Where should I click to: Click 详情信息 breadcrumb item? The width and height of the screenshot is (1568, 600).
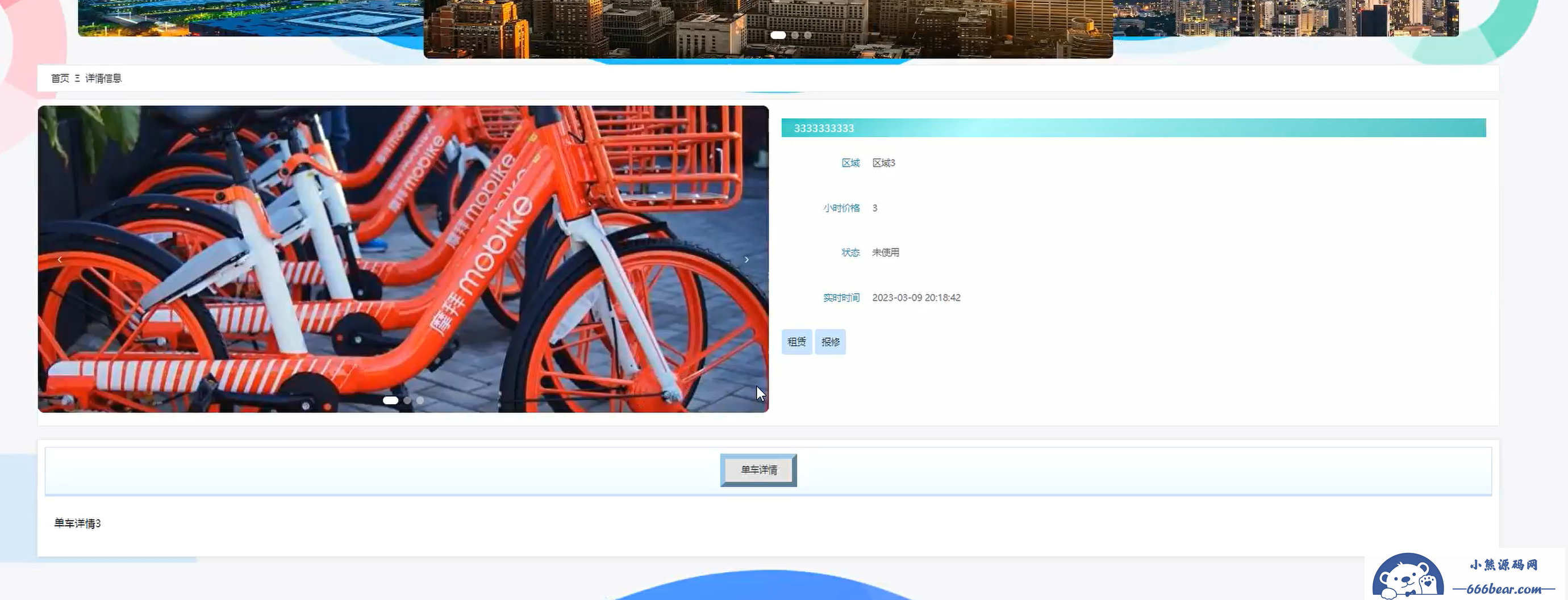tap(103, 78)
